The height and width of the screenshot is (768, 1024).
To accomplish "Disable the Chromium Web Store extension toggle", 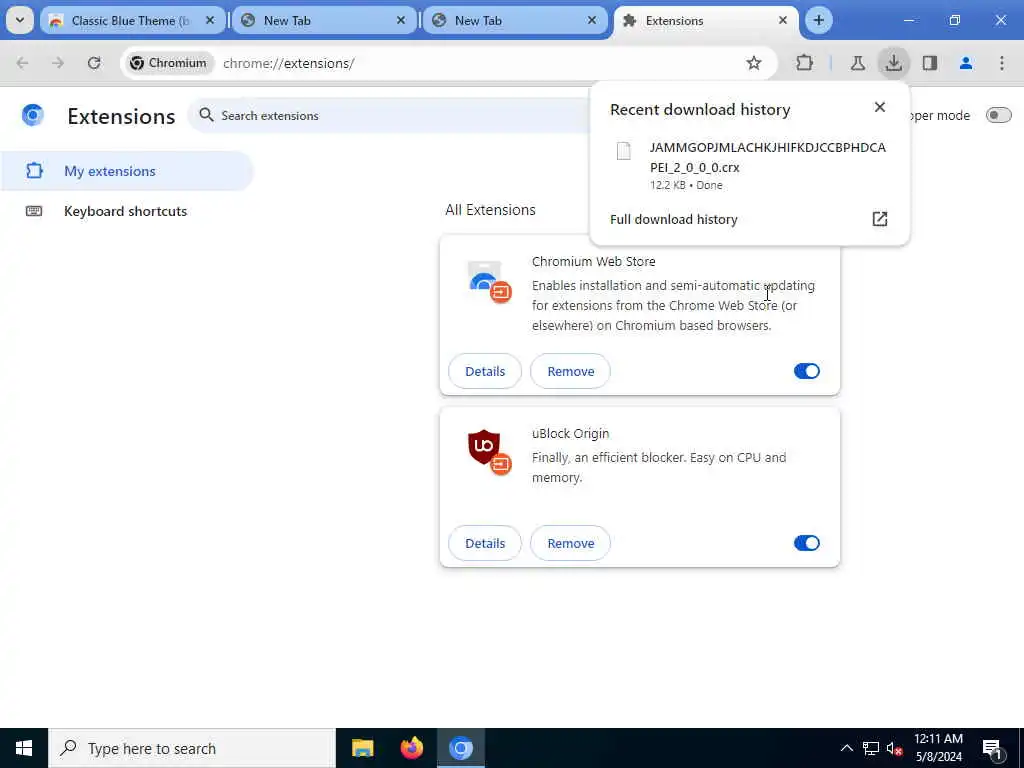I will (x=807, y=371).
